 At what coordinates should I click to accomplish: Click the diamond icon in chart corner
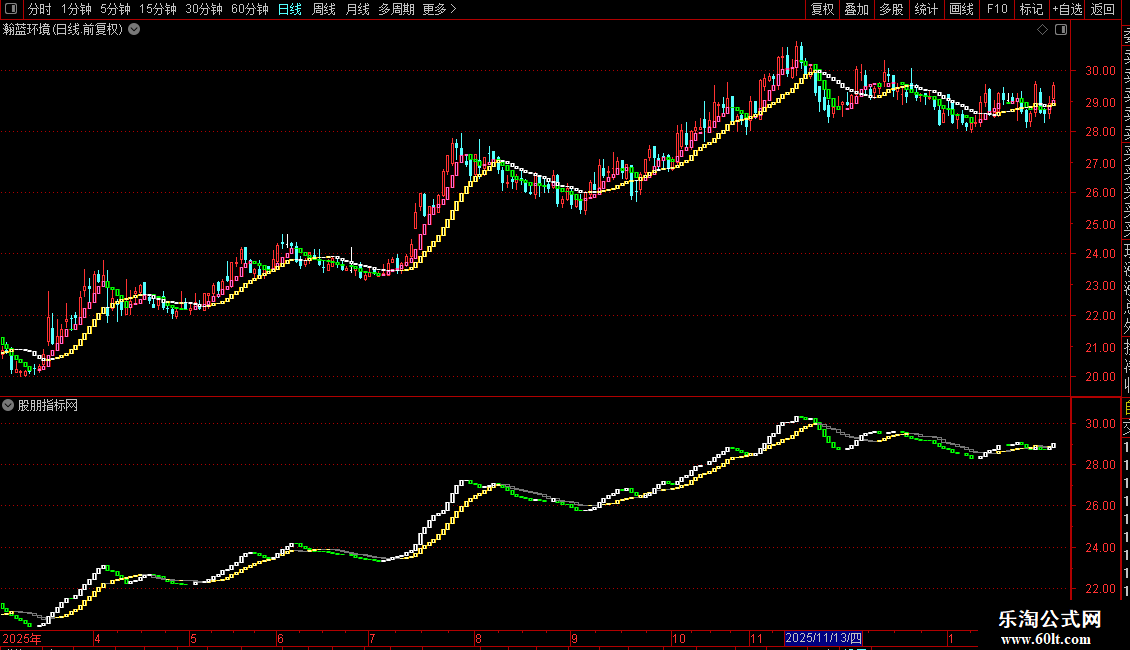1042,30
